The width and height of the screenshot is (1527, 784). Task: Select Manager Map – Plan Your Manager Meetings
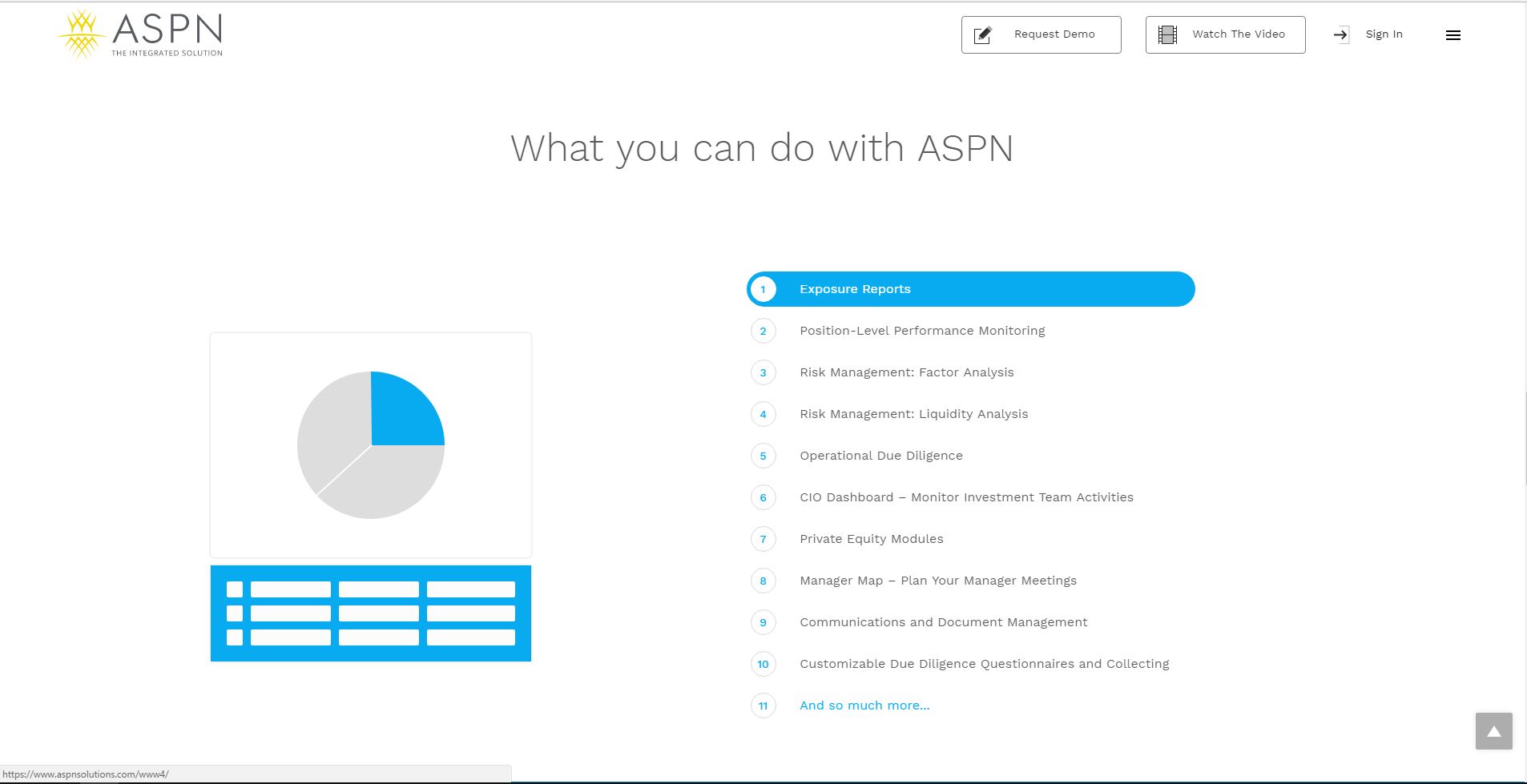click(x=938, y=581)
